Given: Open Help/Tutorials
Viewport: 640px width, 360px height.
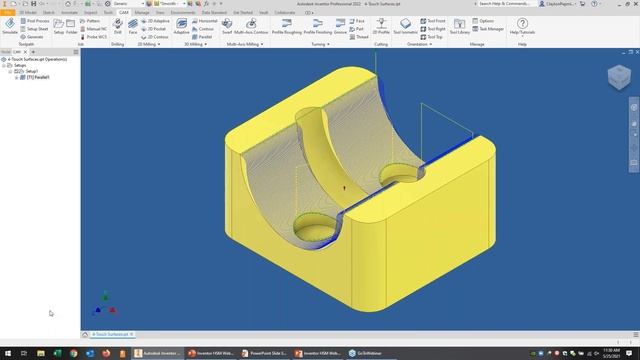Looking at the screenshot, I should tap(522, 27).
